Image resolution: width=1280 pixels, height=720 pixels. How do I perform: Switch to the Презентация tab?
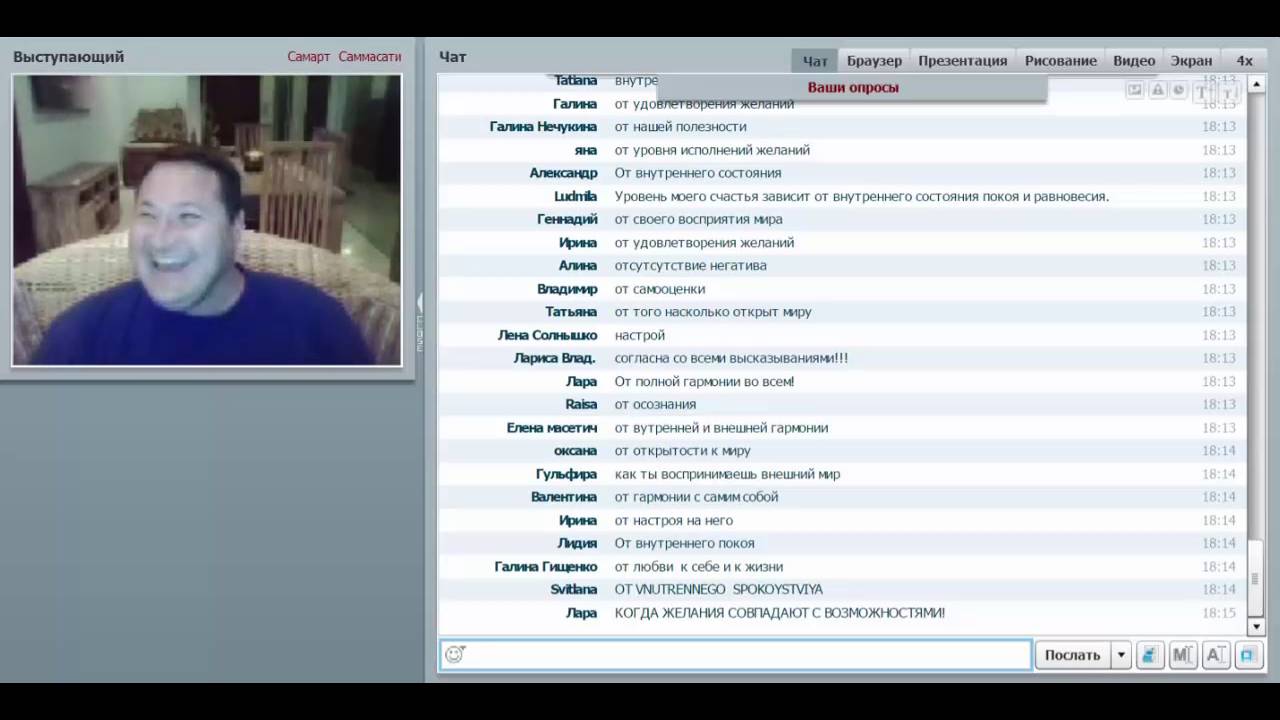pos(962,61)
